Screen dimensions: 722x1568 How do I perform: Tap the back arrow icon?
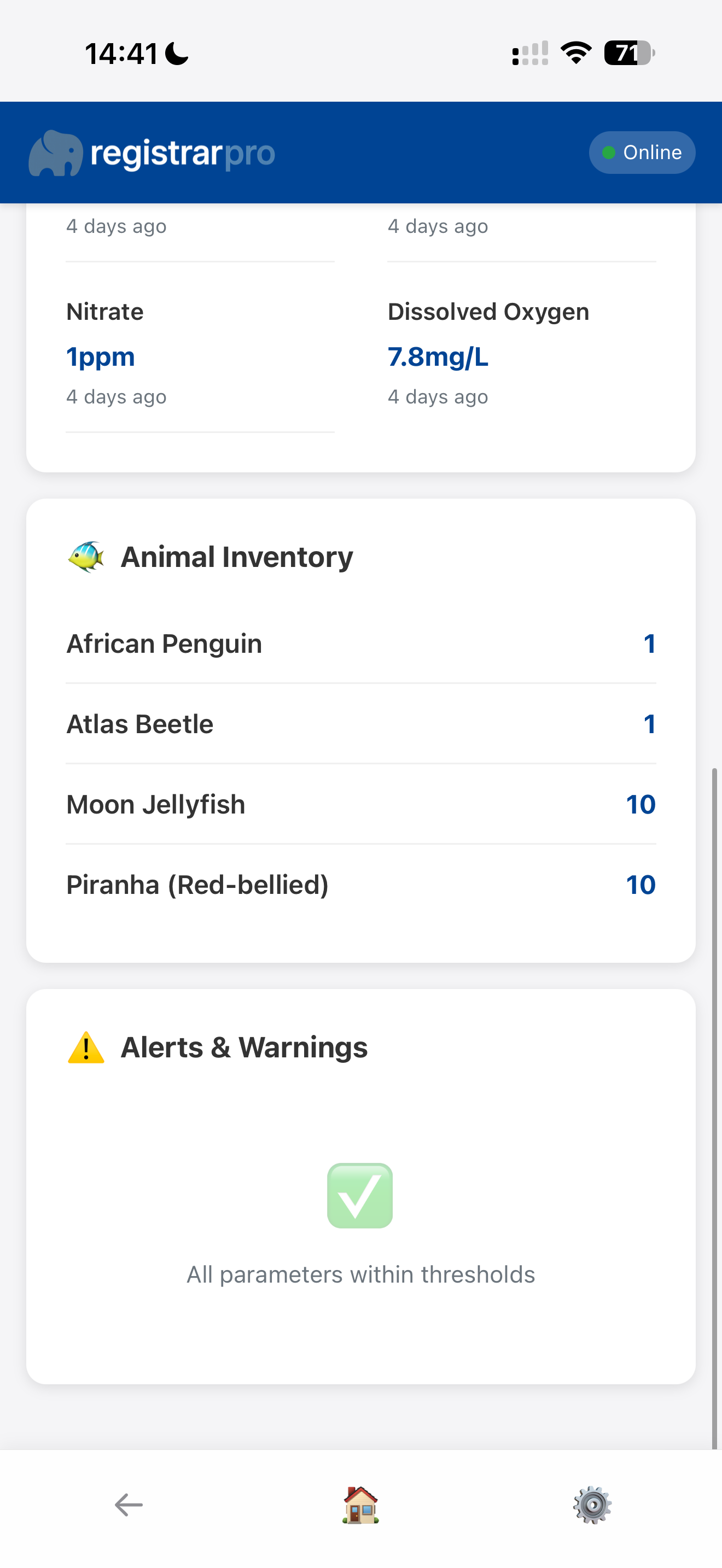129,1505
